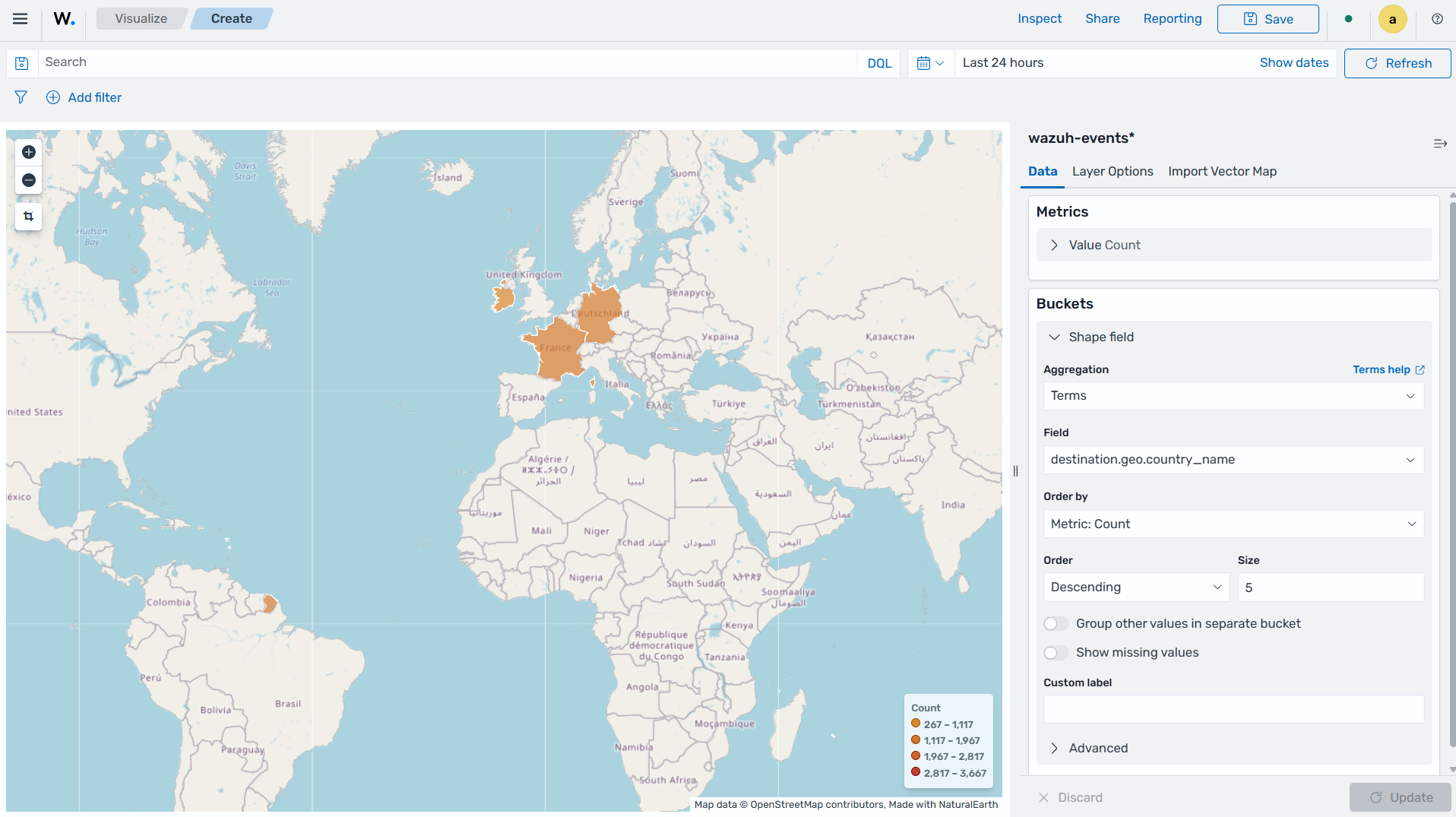Click the filter options funnel icon

pos(21,97)
